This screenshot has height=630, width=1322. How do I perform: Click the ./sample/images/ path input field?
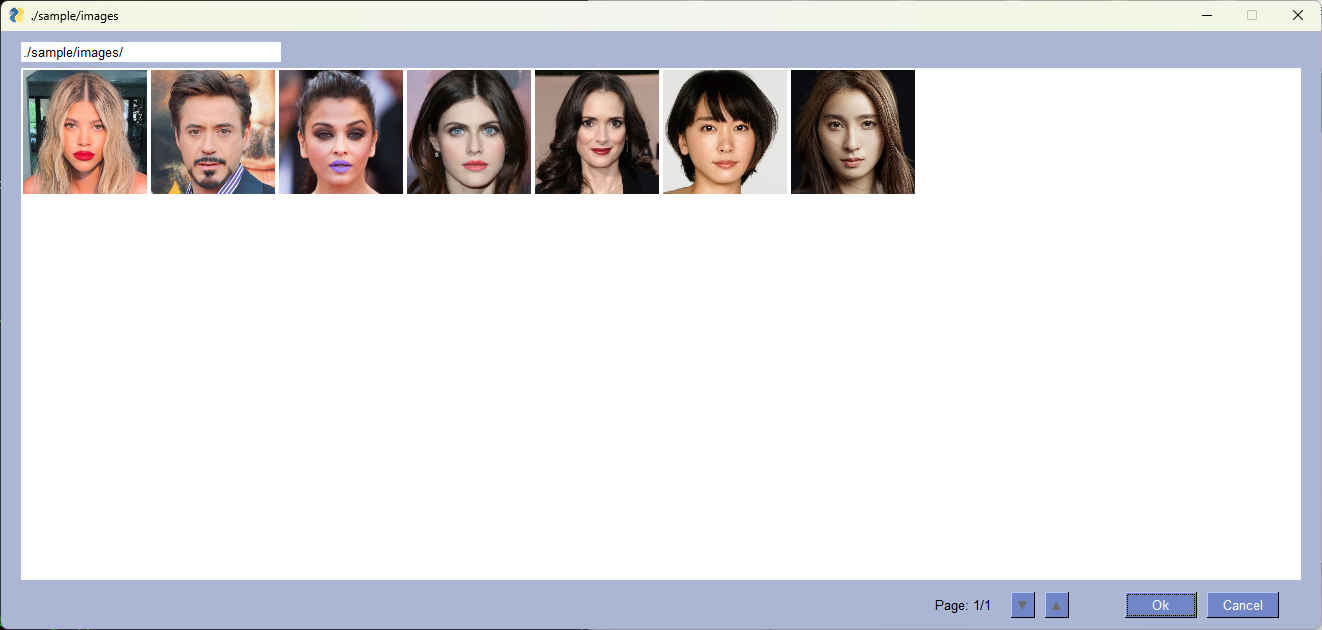pos(150,52)
